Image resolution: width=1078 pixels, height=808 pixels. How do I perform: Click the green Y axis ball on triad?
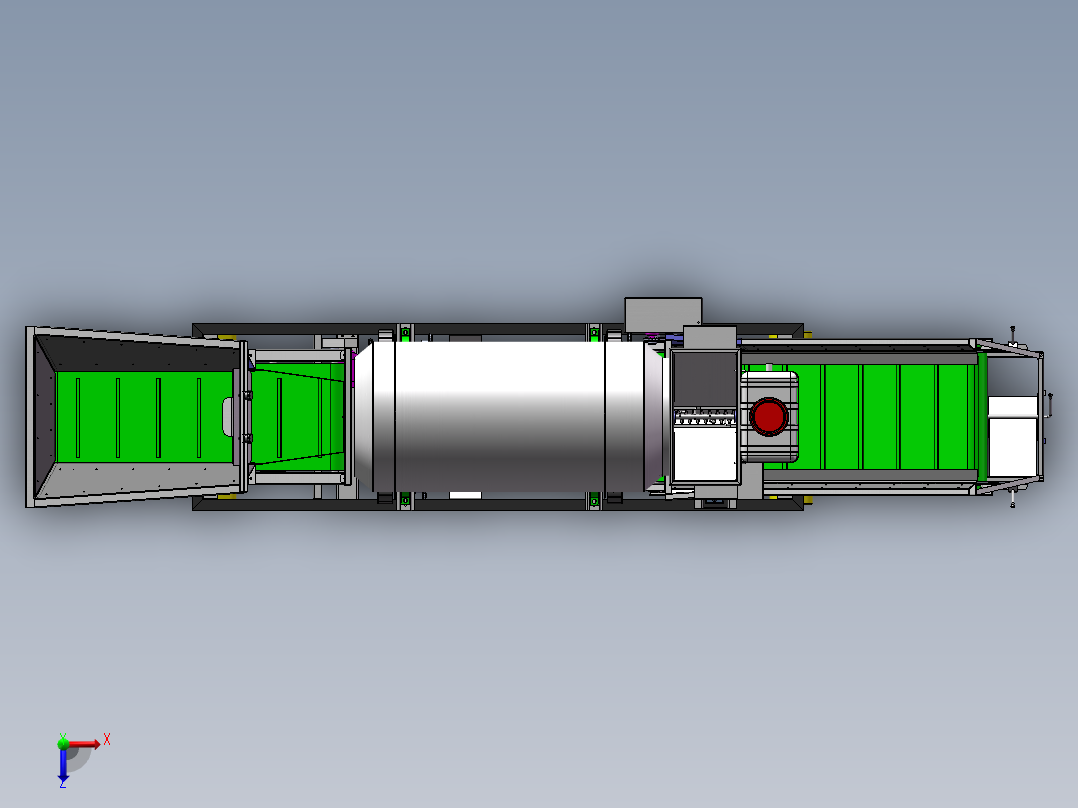63,742
